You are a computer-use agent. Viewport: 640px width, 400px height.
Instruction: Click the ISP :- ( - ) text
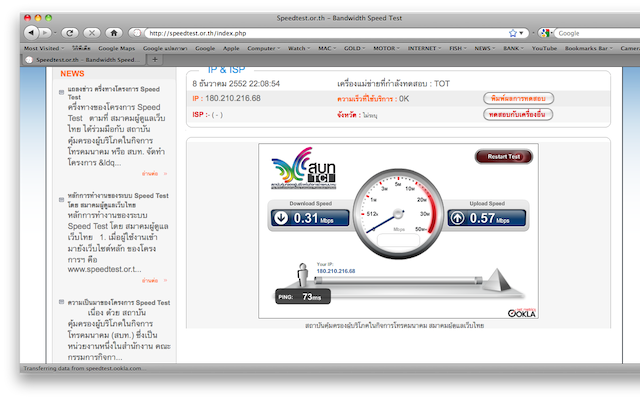[x=207, y=115]
